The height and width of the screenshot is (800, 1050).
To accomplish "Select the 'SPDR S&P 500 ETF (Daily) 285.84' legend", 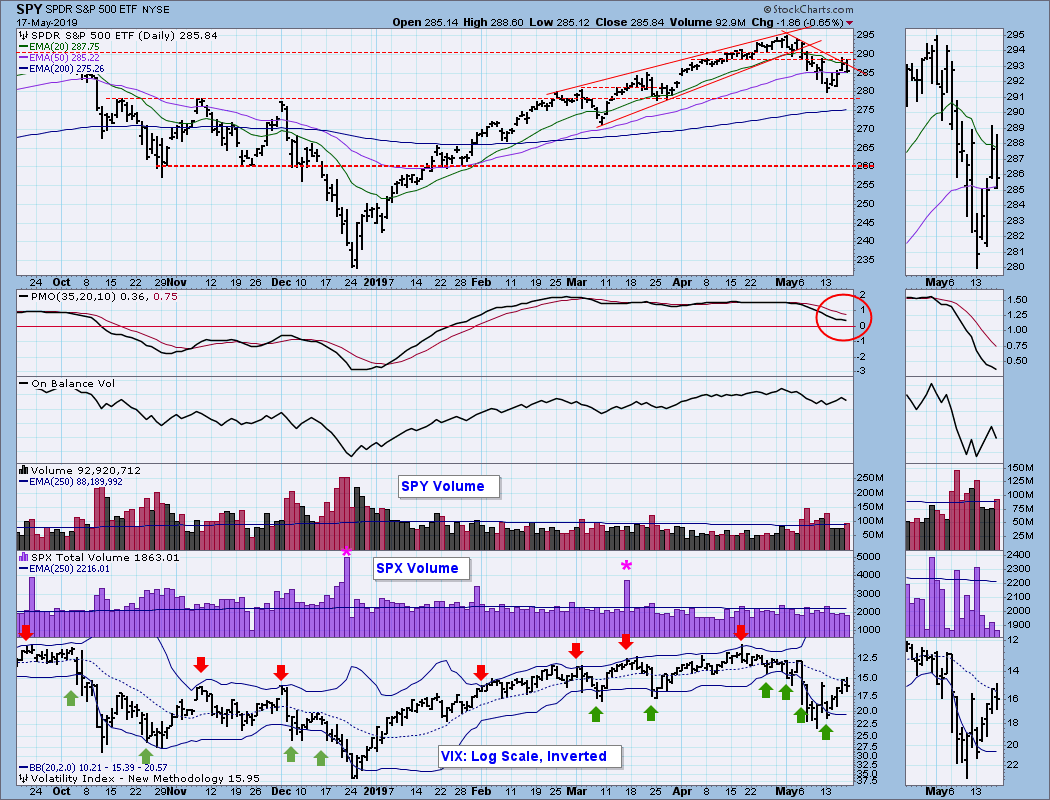I will coord(124,35).
